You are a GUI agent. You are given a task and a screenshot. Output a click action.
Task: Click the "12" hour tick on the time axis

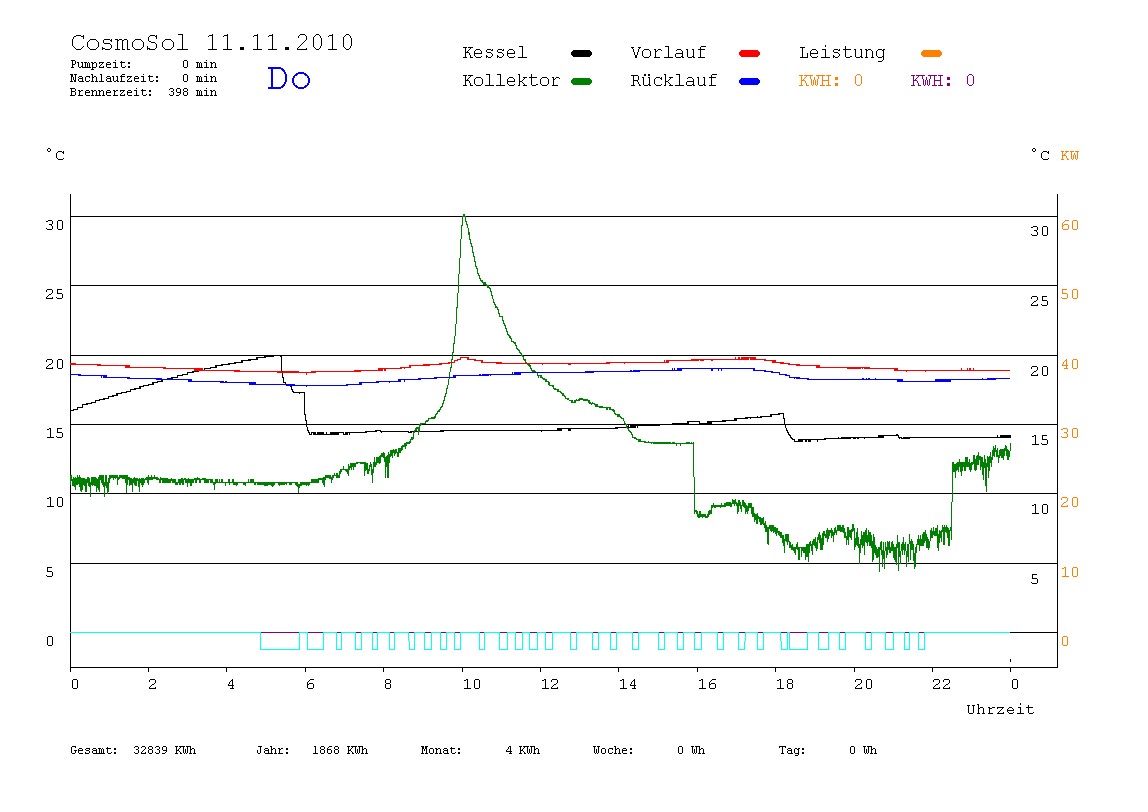point(550,684)
